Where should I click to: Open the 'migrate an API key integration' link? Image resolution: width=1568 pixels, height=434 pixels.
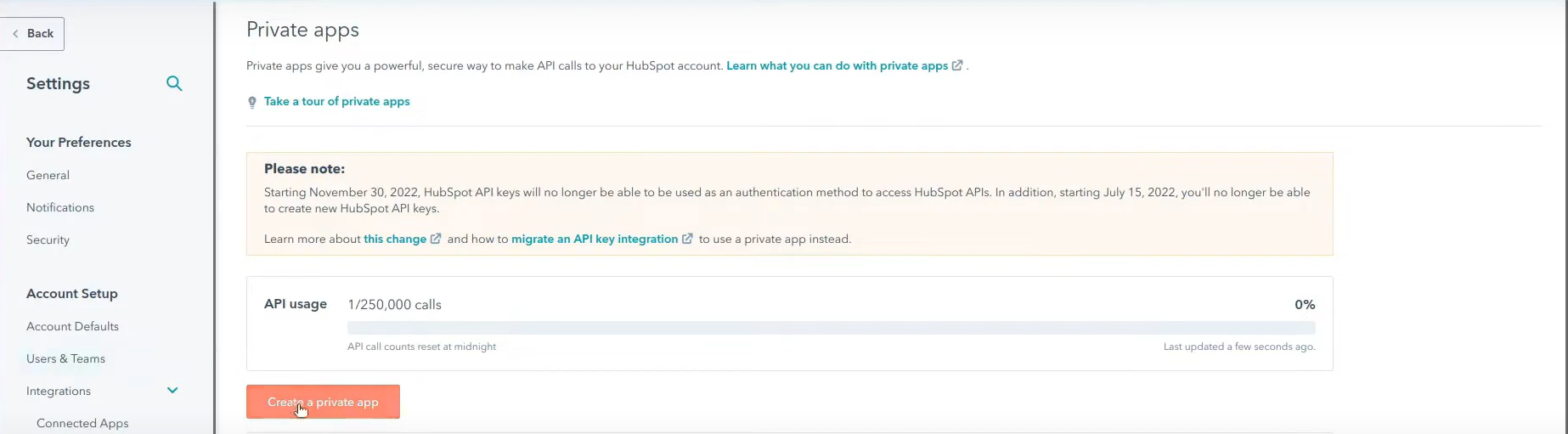point(595,239)
